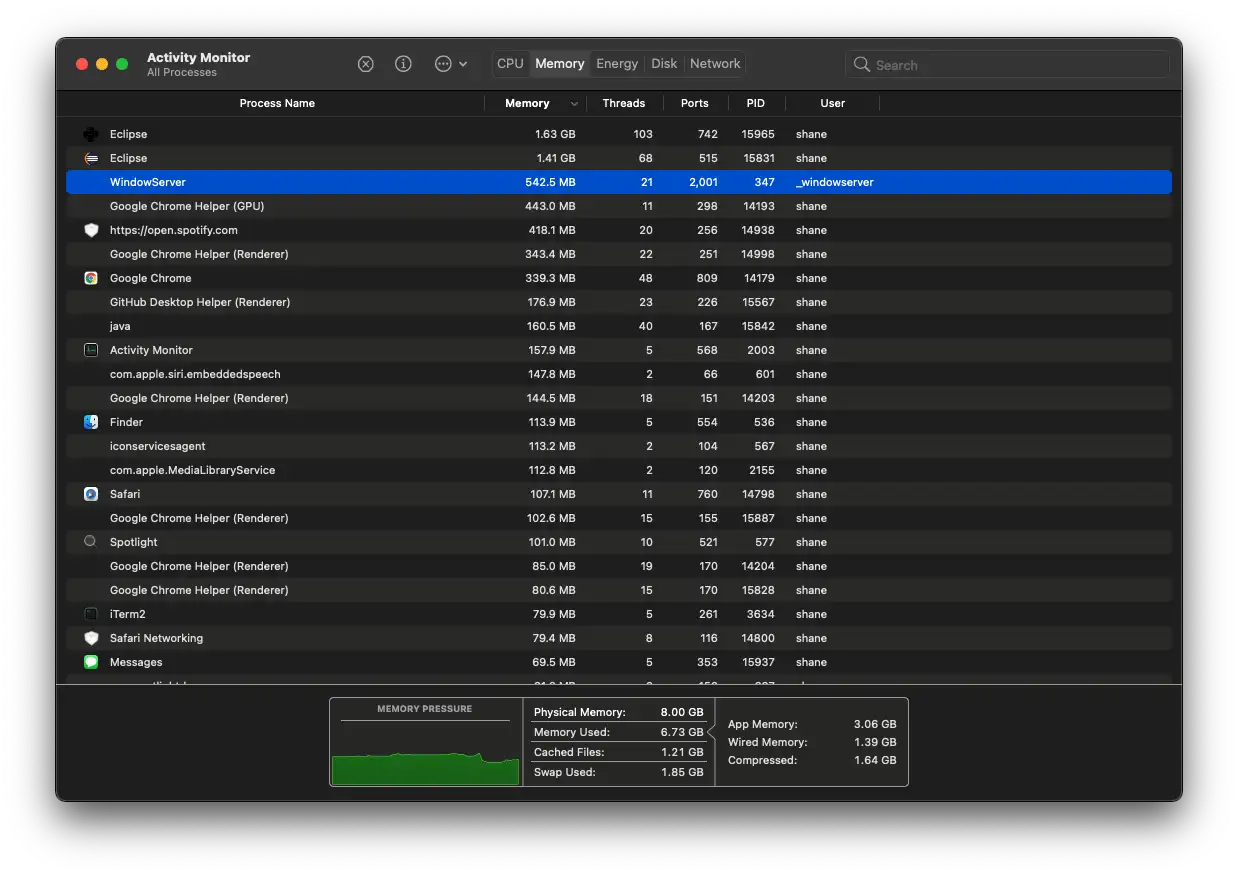Click the Swap Used 1.85 GB value

[x=682, y=772]
